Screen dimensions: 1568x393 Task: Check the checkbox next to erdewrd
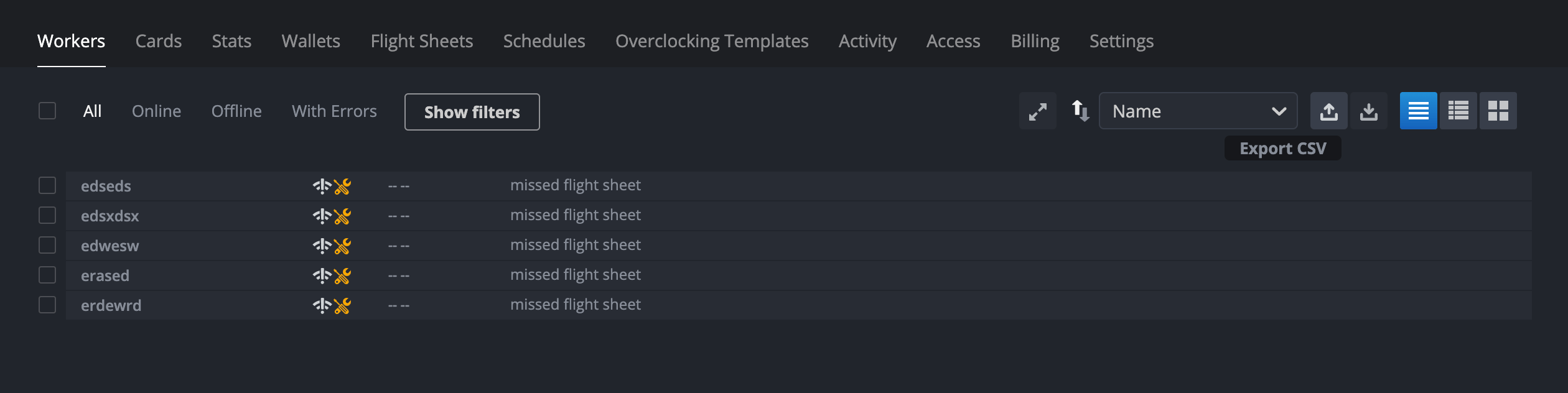tap(47, 304)
